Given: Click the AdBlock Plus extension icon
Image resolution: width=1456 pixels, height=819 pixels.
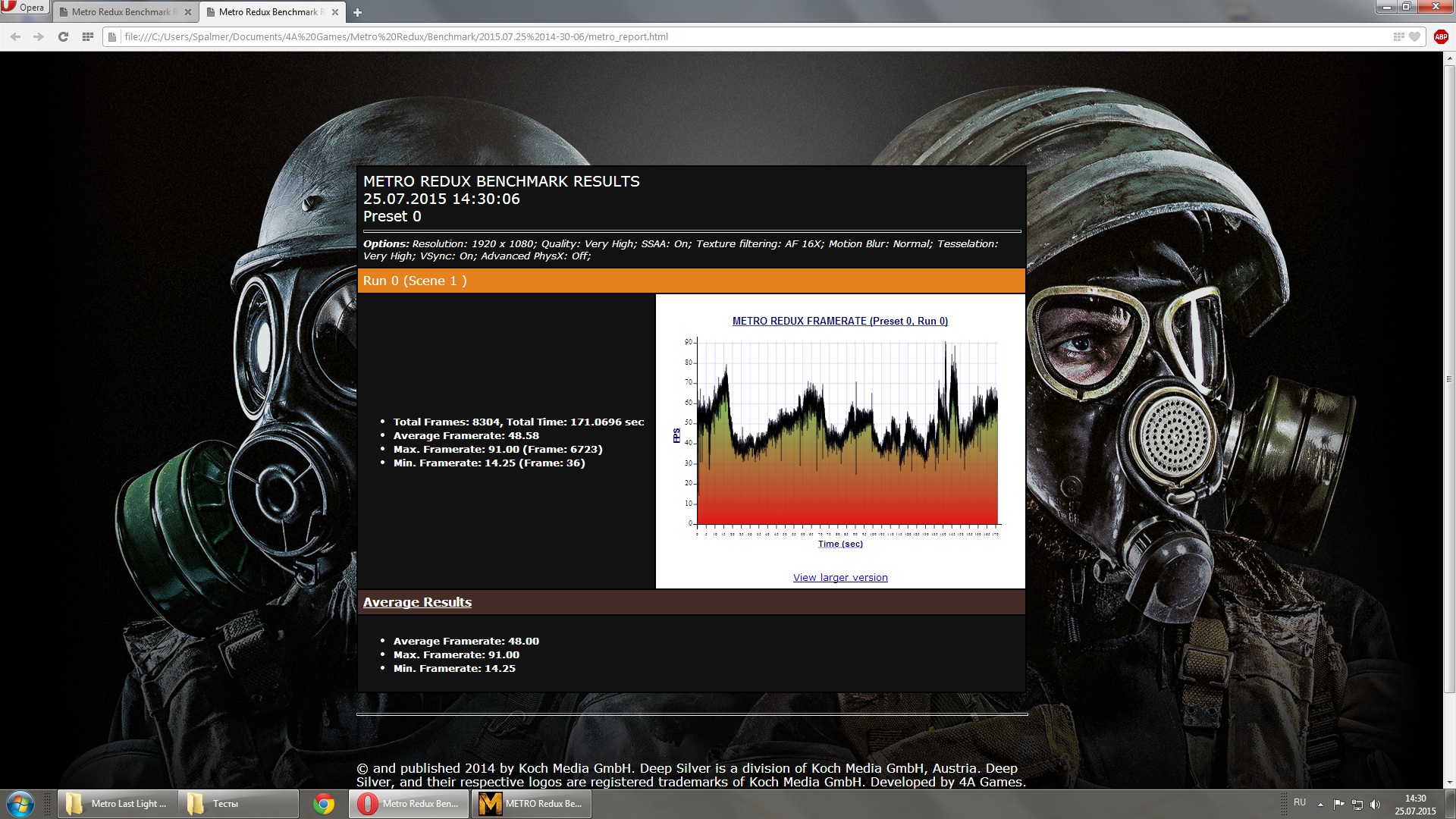Looking at the screenshot, I should click(1441, 36).
